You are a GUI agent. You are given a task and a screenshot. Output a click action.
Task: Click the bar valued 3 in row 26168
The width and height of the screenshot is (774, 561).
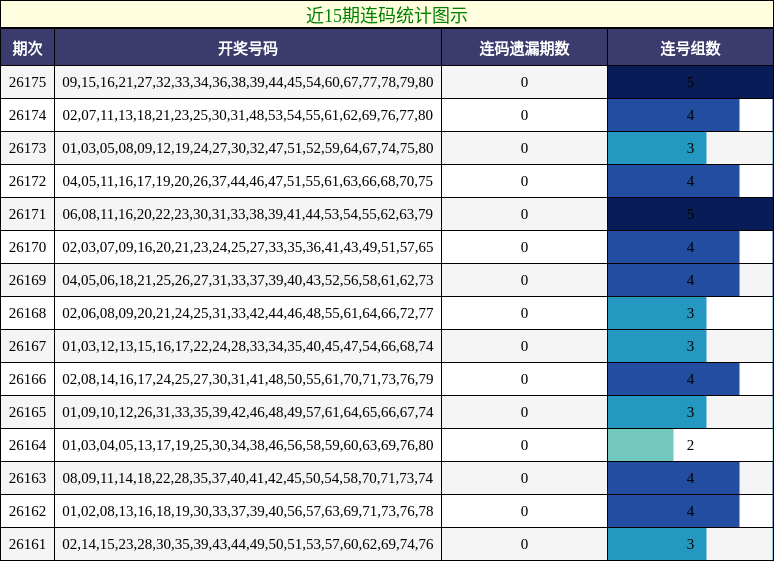(x=657, y=313)
